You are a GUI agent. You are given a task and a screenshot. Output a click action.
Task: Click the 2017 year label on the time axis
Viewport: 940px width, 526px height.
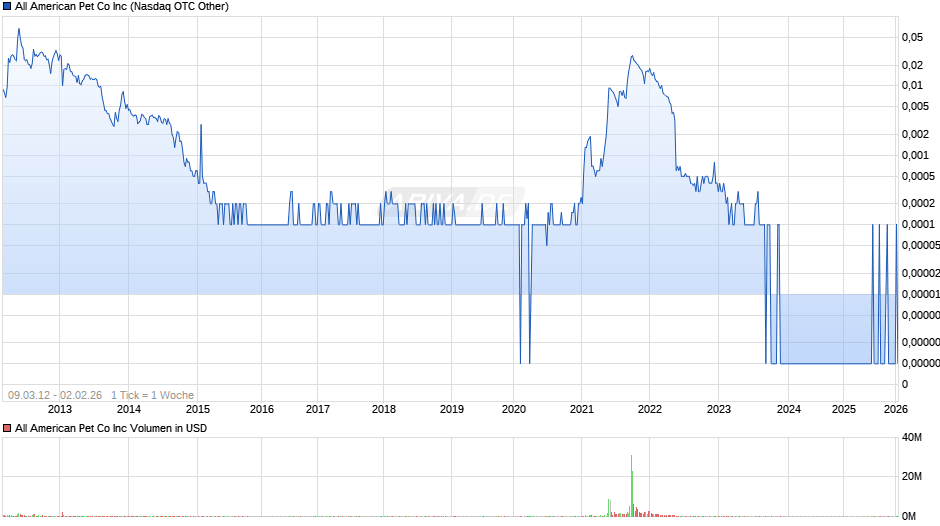(x=318, y=409)
